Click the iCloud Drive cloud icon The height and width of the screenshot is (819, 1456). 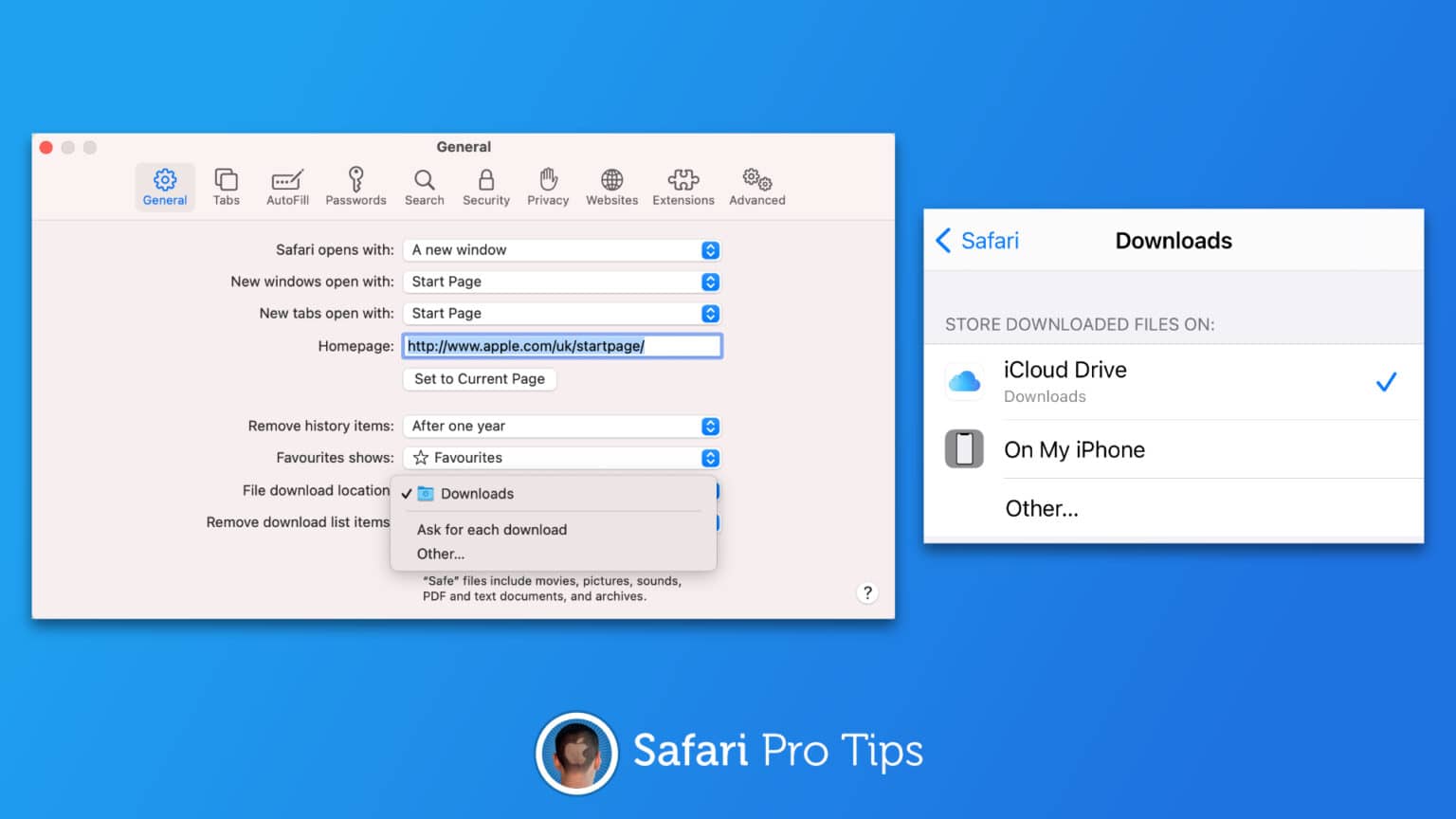click(964, 382)
